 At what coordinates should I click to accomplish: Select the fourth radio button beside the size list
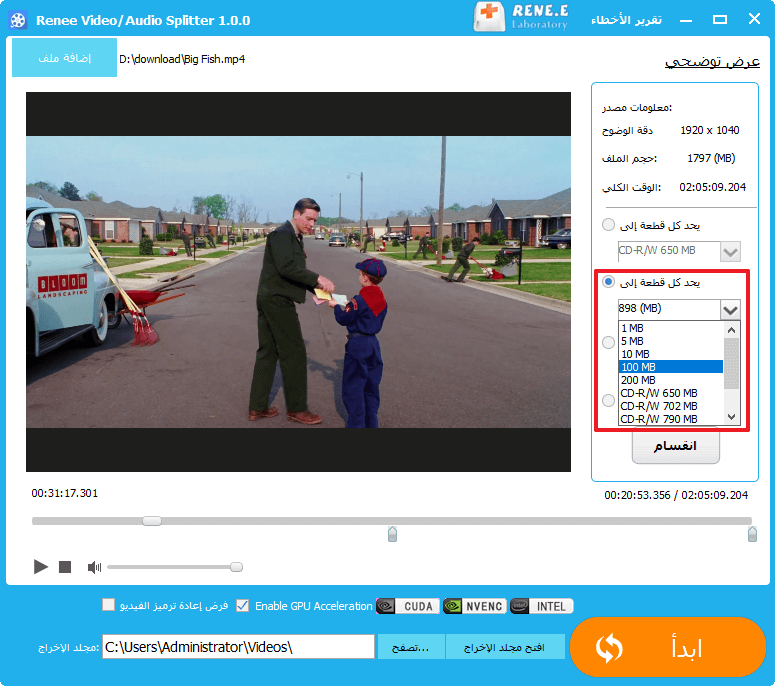tap(608, 400)
